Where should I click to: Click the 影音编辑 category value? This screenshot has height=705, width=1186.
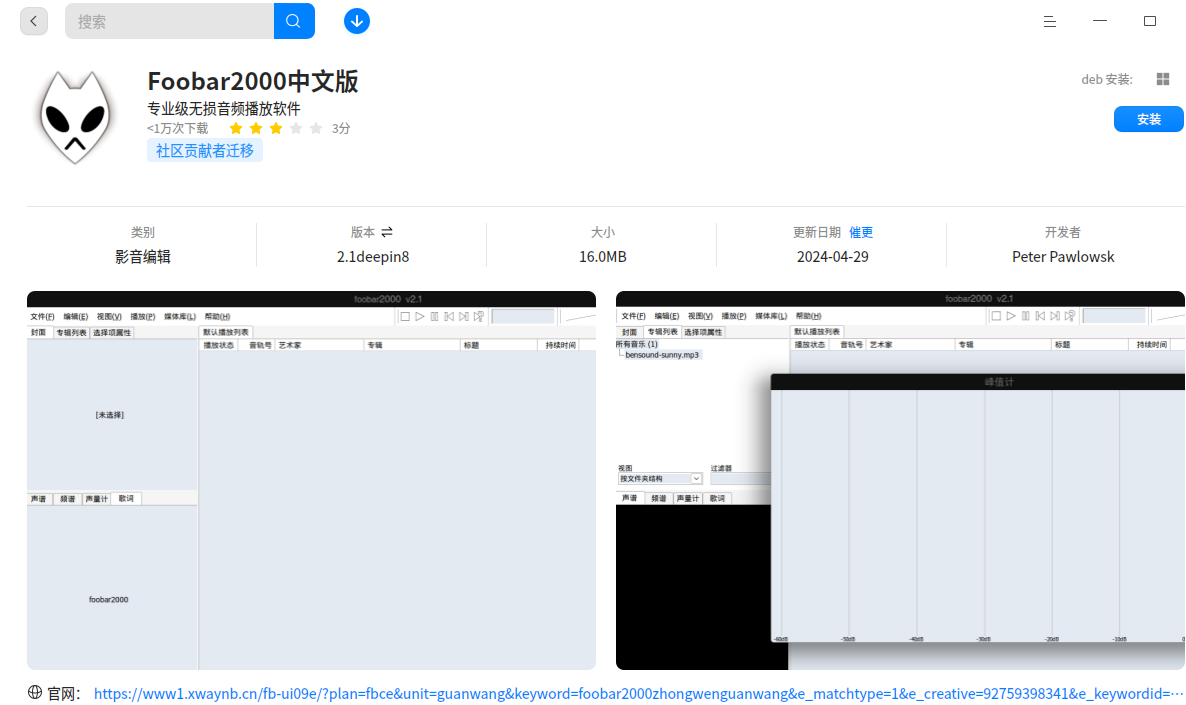pos(143,257)
